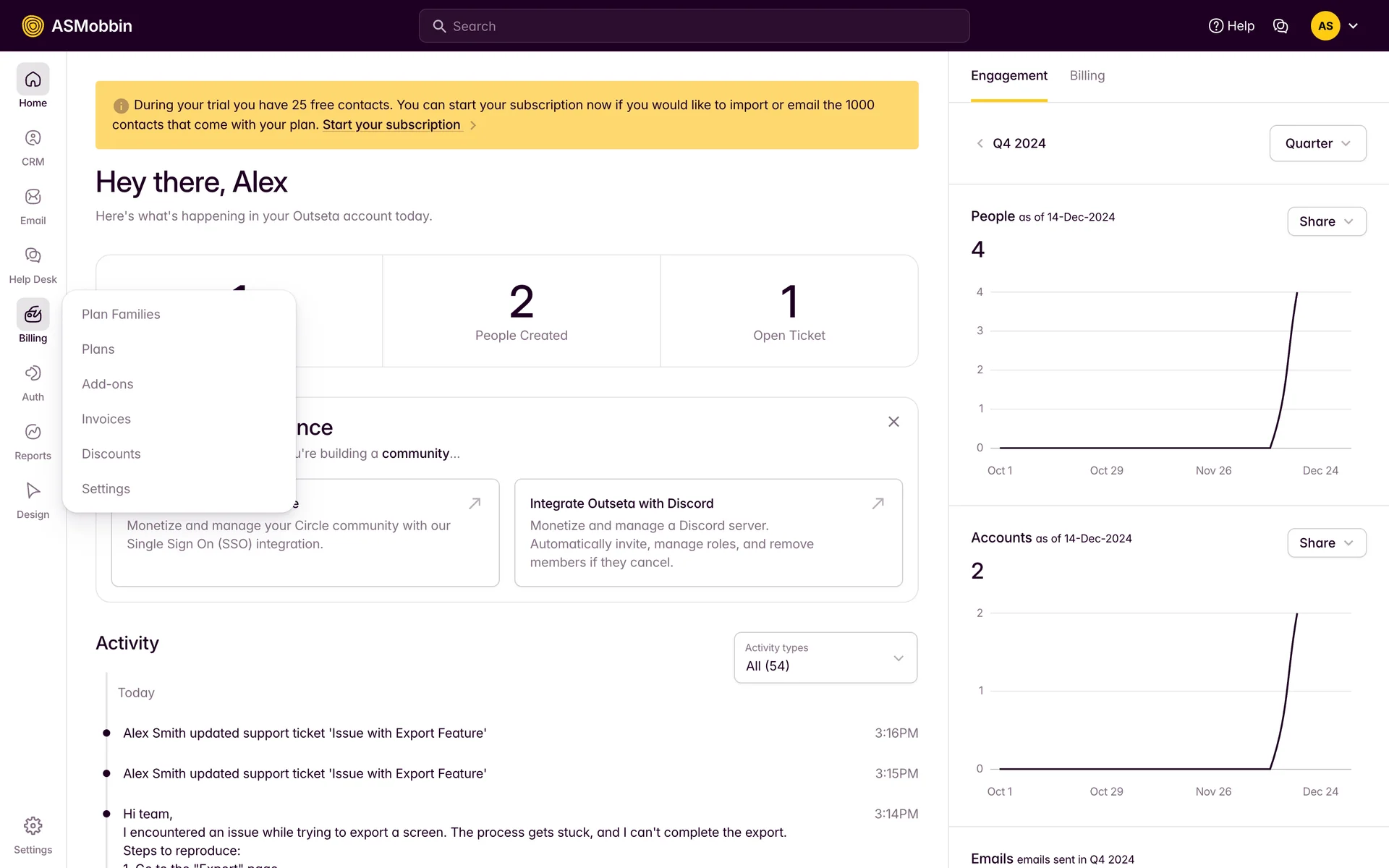Open the Auth section icon
The width and height of the screenshot is (1389, 868).
(x=33, y=374)
